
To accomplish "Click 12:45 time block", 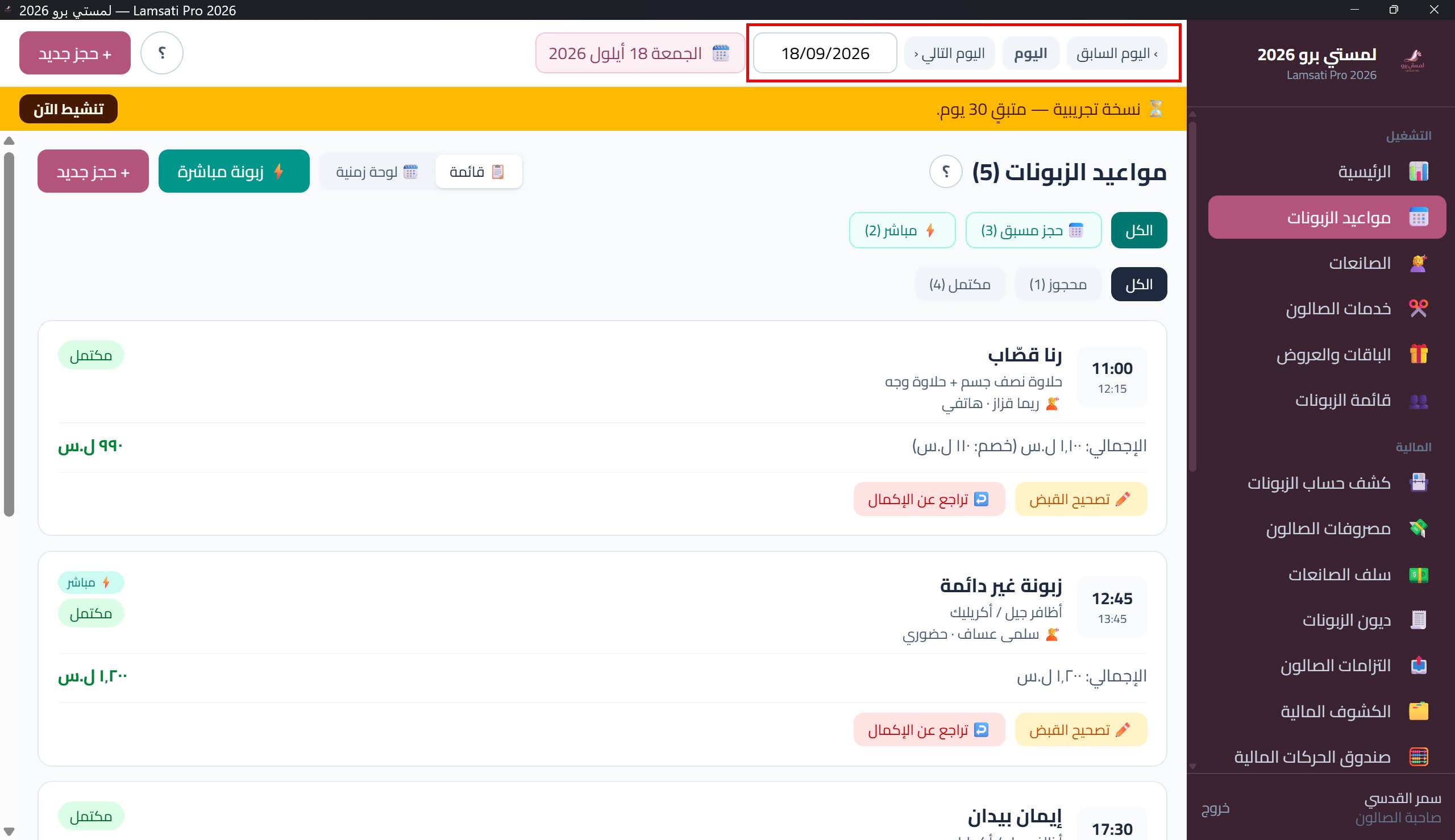I will [1112, 607].
